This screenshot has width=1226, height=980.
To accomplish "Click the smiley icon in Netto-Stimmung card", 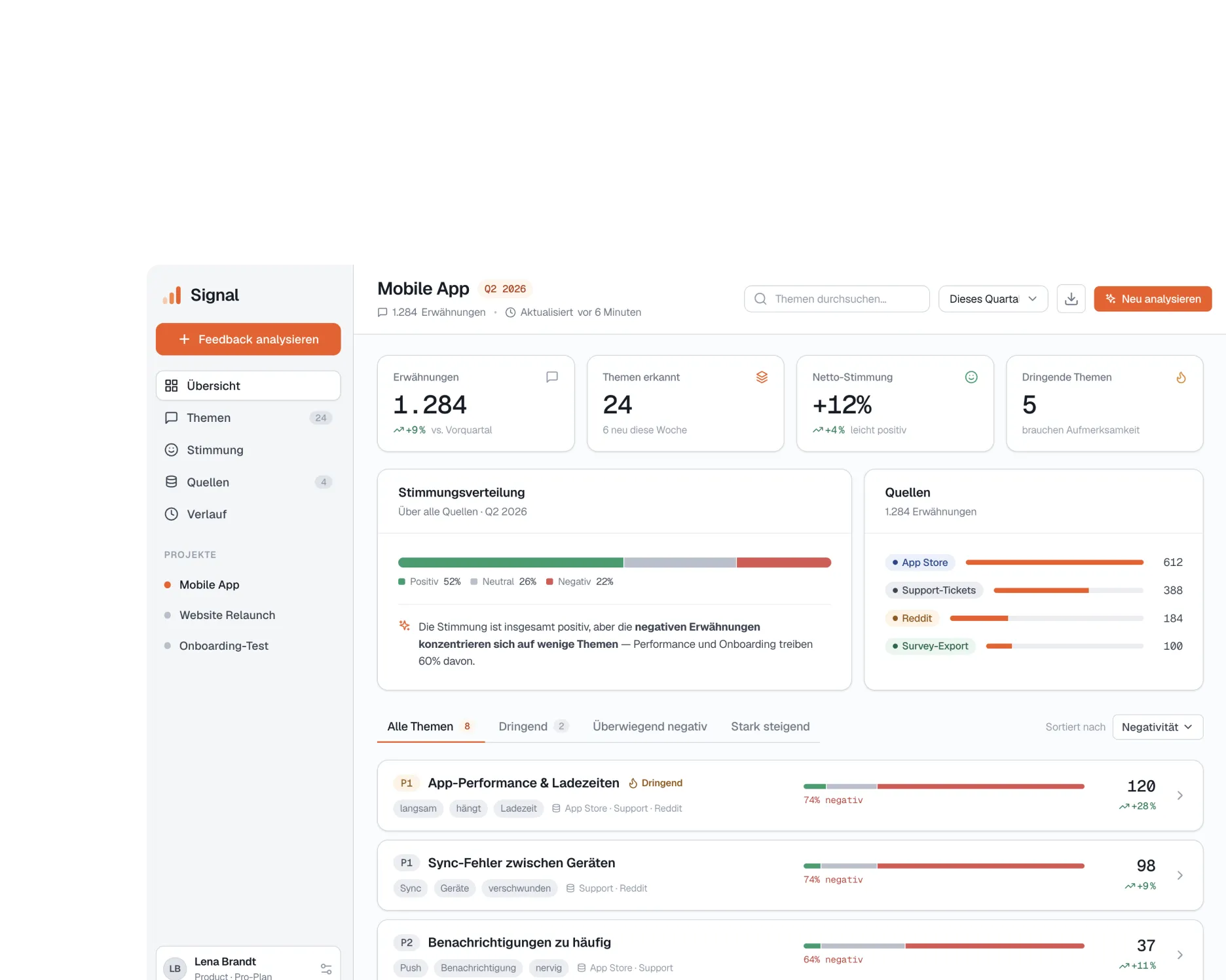I will tap(971, 377).
